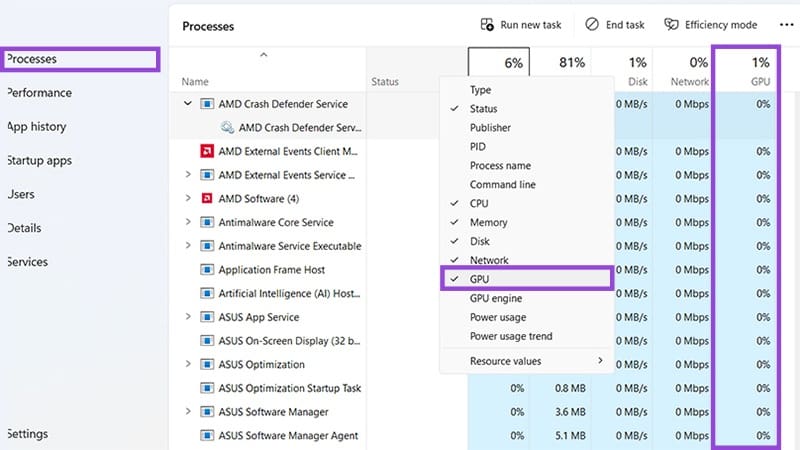Click the Application Frame Host process icon
The width and height of the screenshot is (800, 450).
[x=207, y=269]
